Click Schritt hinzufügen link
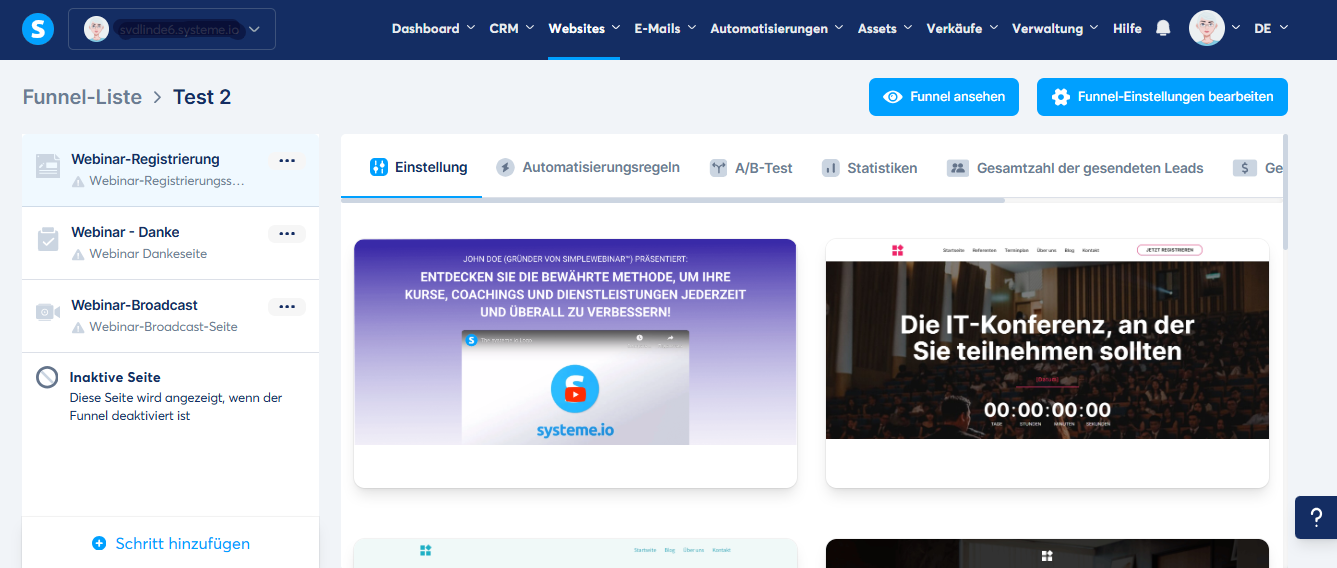Viewport: 1337px width, 568px height. (170, 544)
